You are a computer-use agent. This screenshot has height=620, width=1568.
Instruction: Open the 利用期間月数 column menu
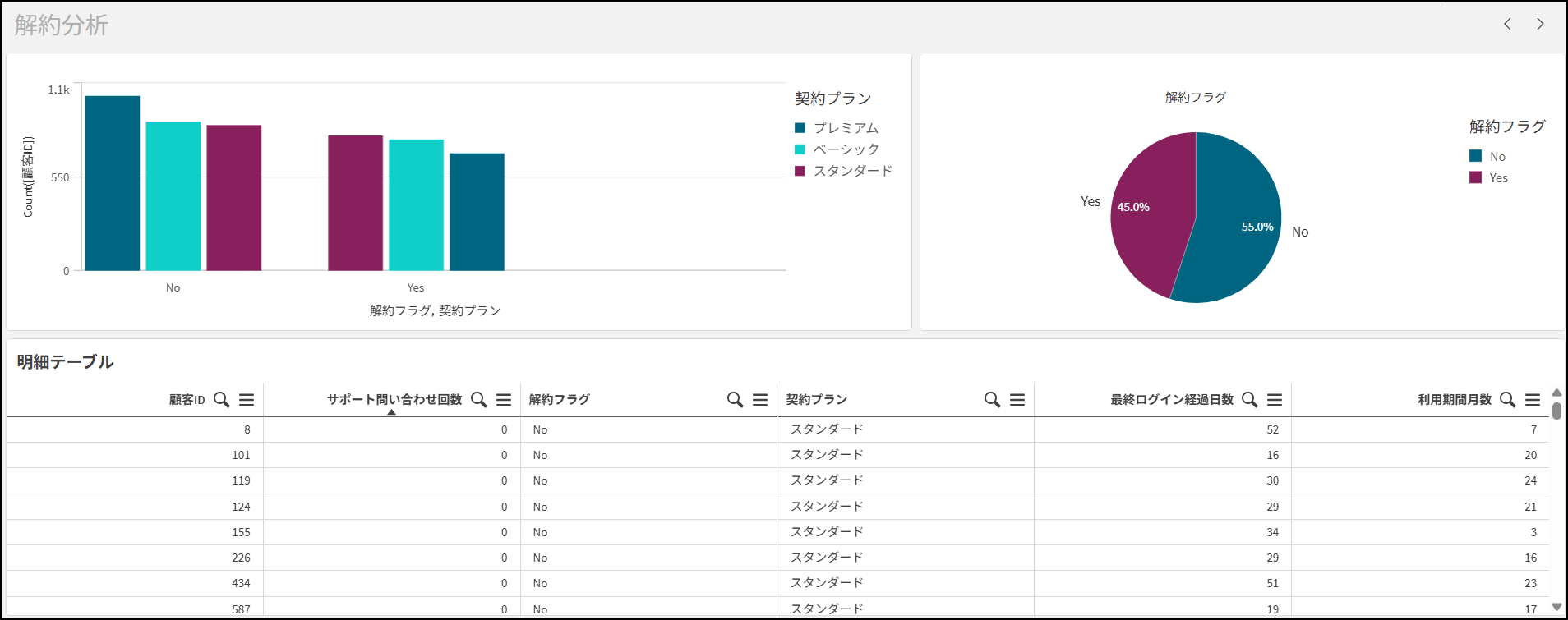[x=1533, y=400]
